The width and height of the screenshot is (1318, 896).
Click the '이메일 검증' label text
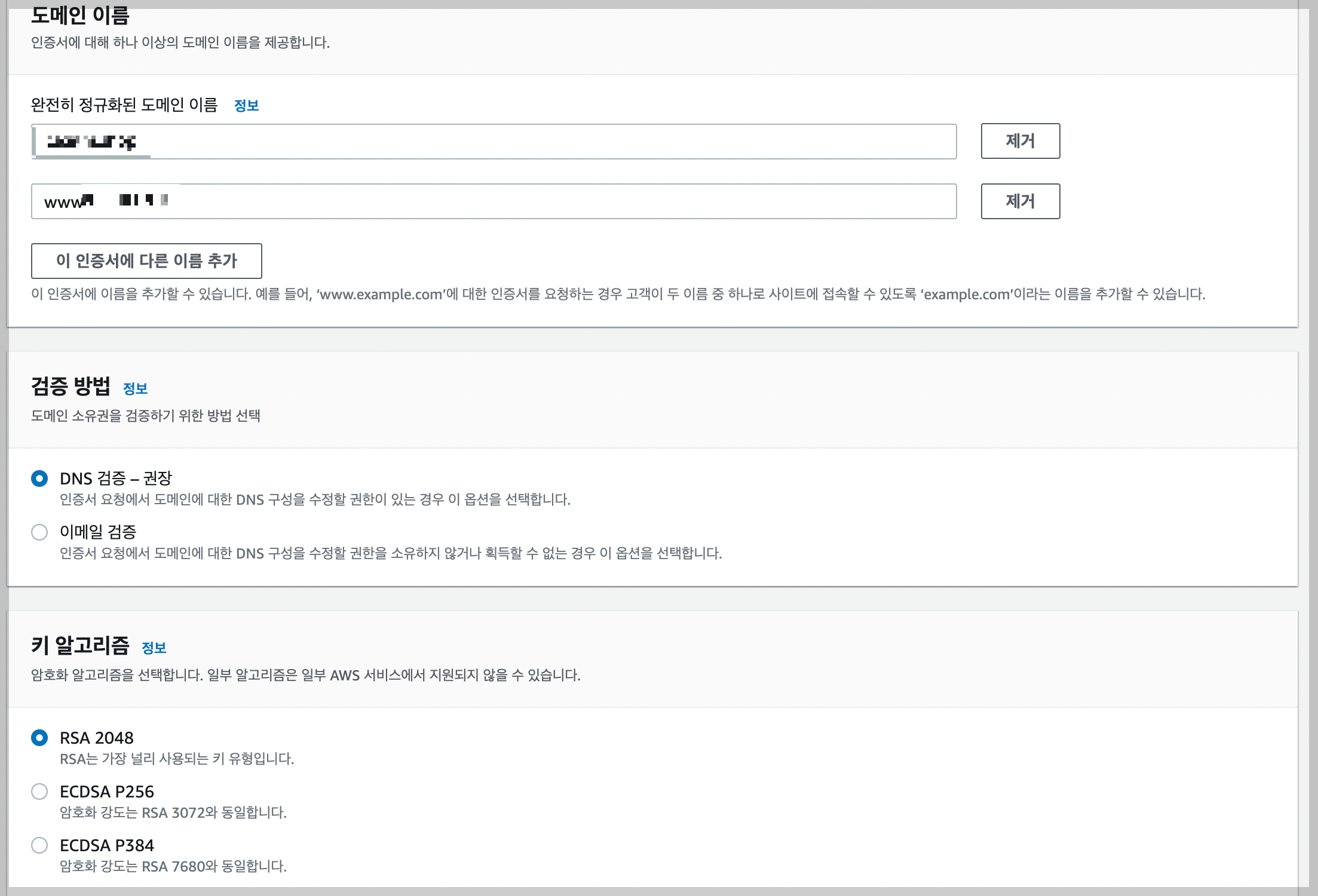point(98,532)
